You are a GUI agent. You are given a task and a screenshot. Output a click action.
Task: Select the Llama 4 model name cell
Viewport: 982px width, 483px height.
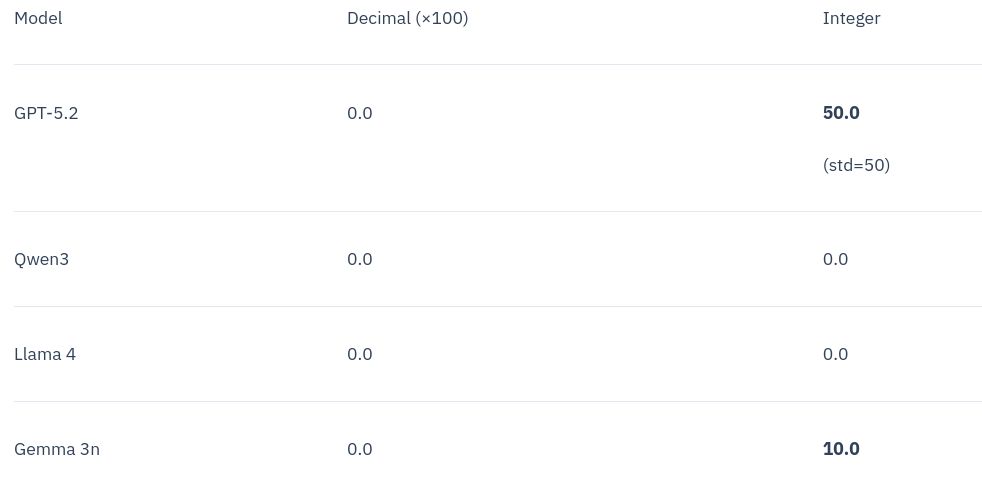45,354
